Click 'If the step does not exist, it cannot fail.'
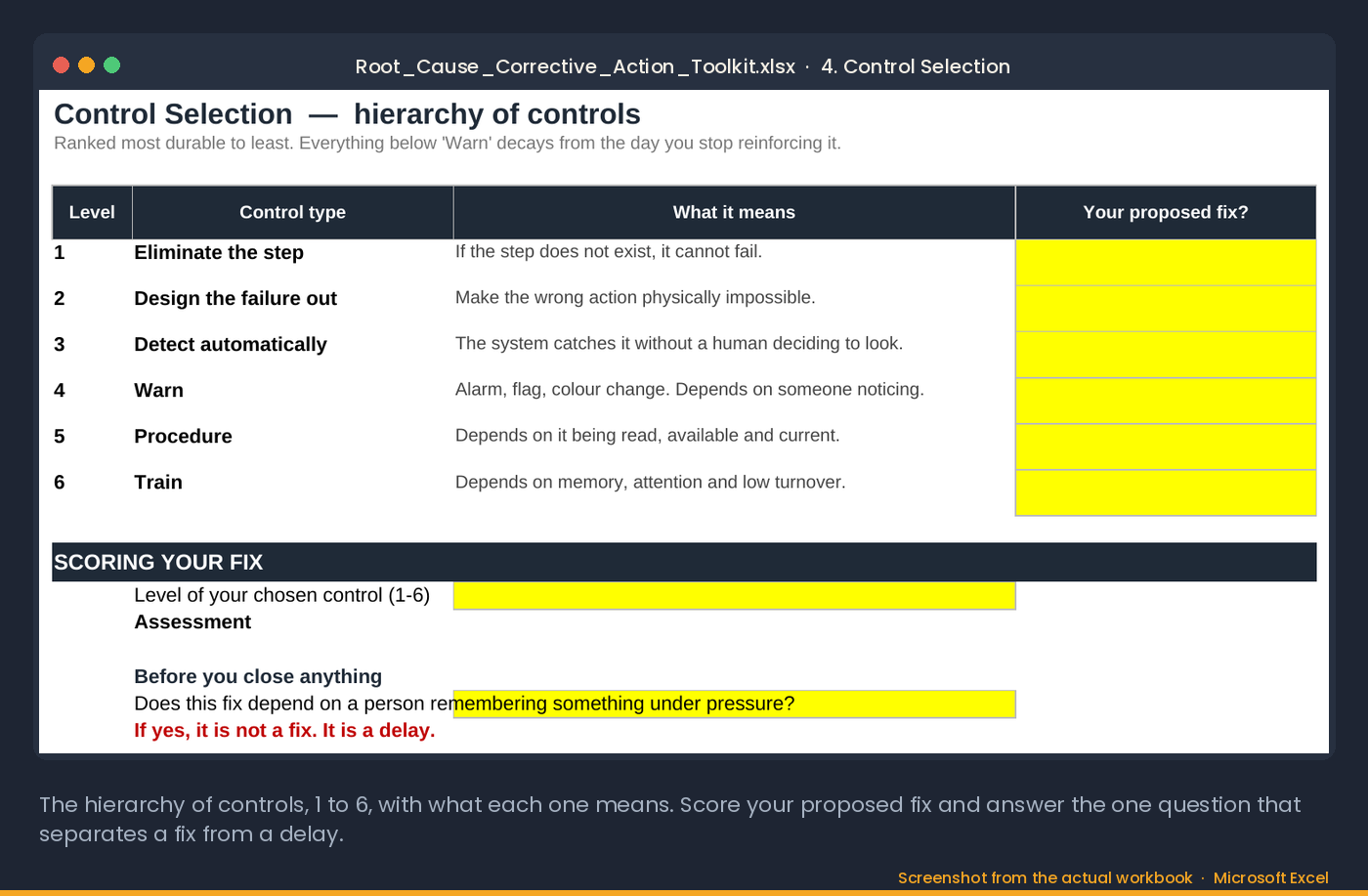The width and height of the screenshot is (1368, 896). coord(609,251)
